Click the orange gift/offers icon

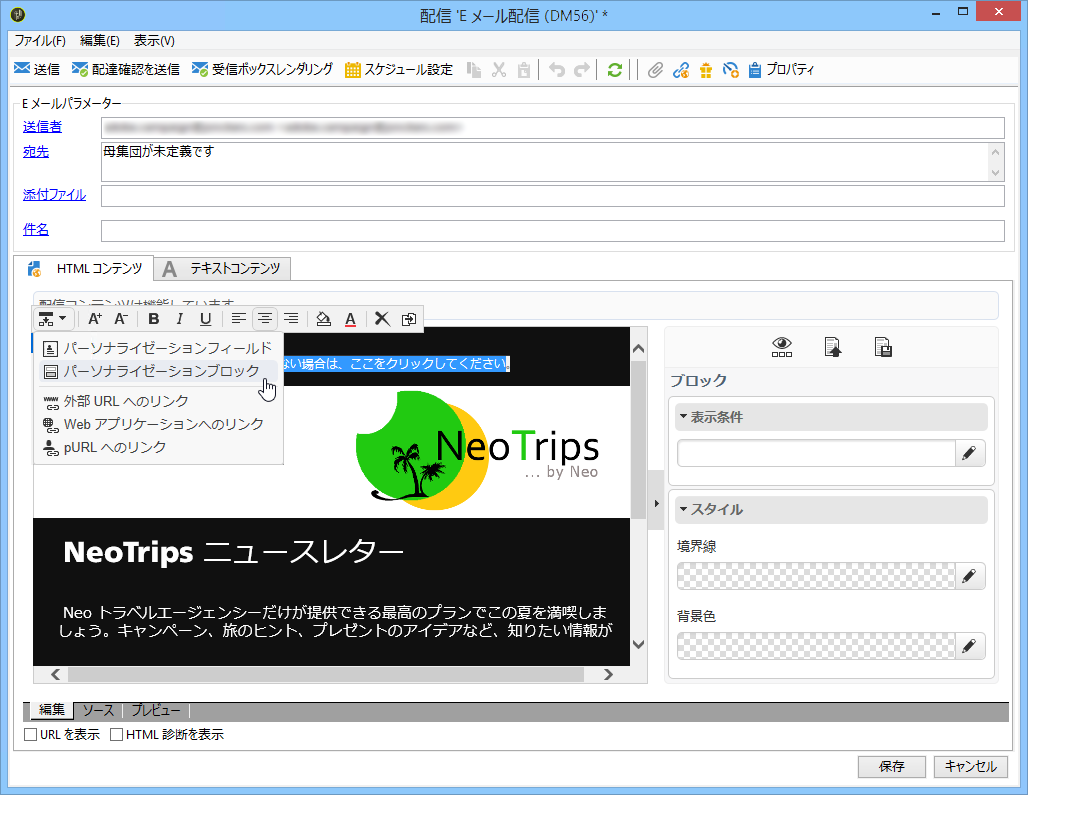coord(706,70)
